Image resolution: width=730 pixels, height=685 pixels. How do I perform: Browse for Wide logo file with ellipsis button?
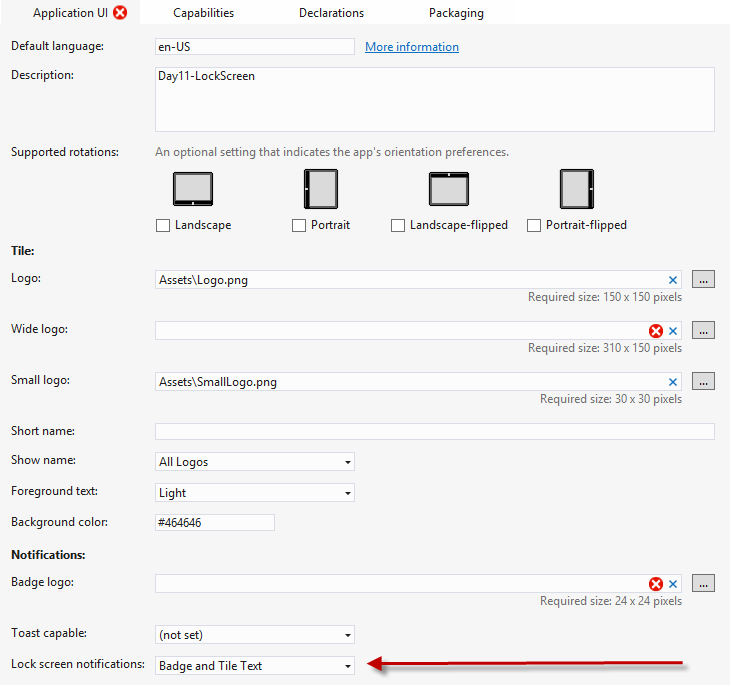pyautogui.click(x=703, y=330)
